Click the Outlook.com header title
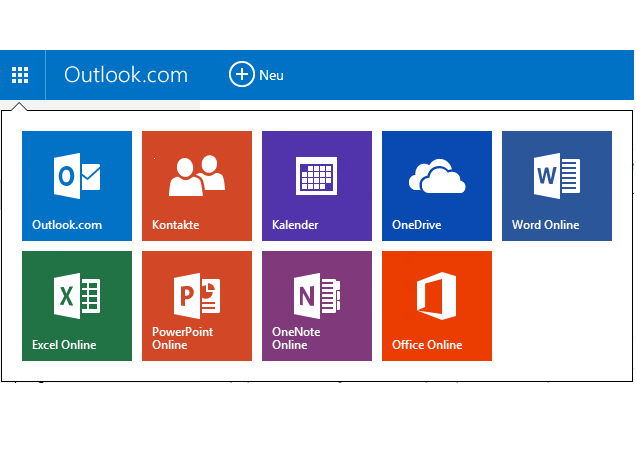 tap(126, 75)
